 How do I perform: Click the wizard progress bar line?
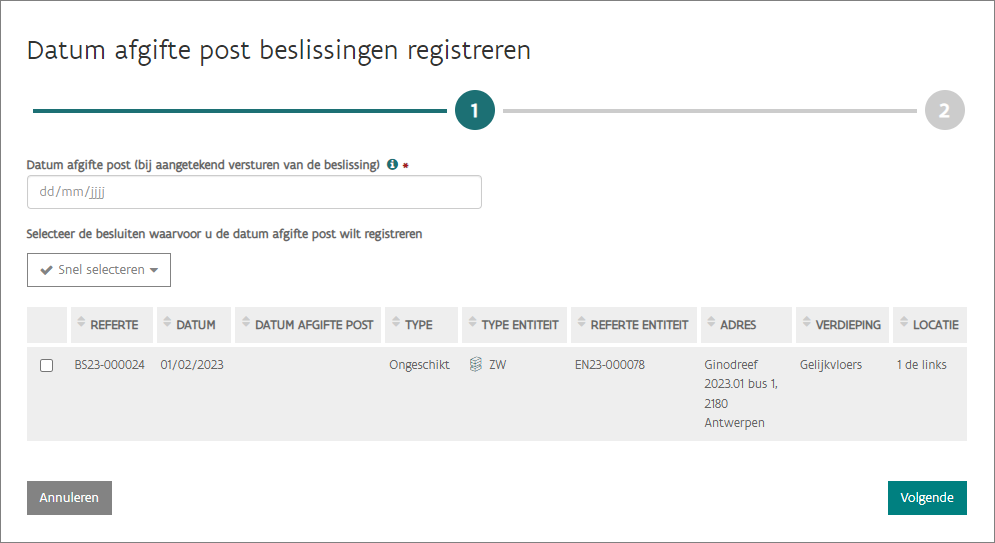pos(240,111)
